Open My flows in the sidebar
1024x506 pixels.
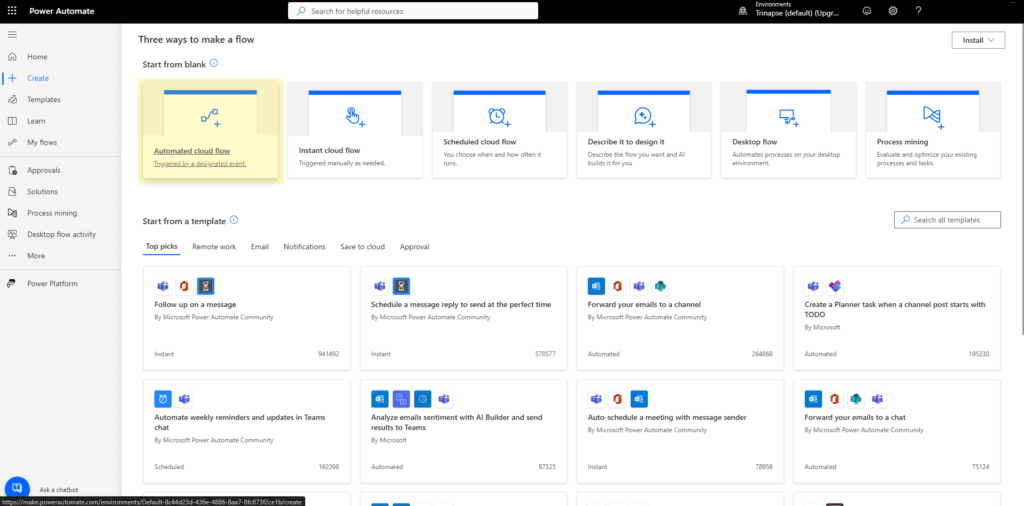pos(43,143)
